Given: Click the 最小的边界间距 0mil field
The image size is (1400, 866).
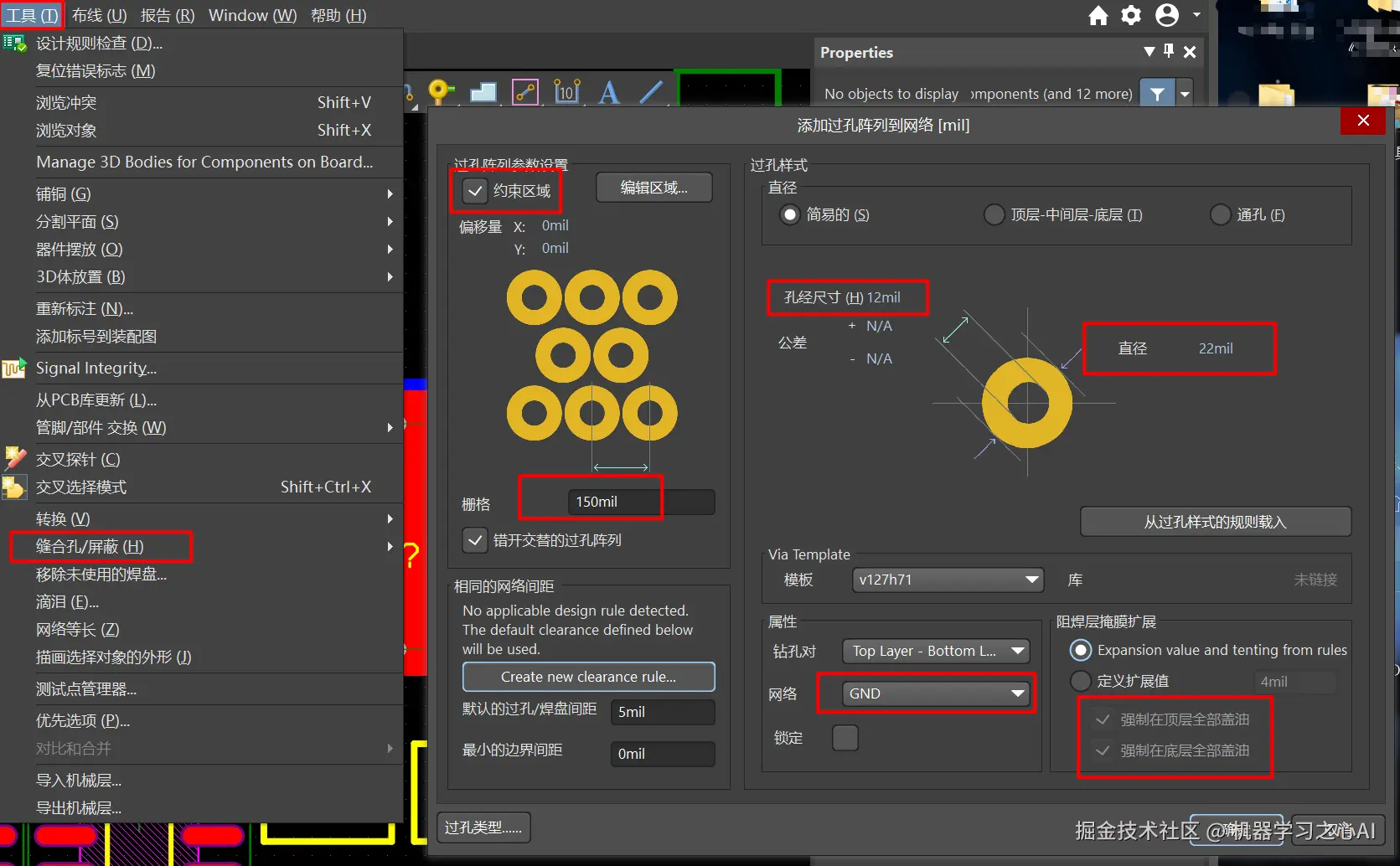Looking at the screenshot, I should click(663, 754).
